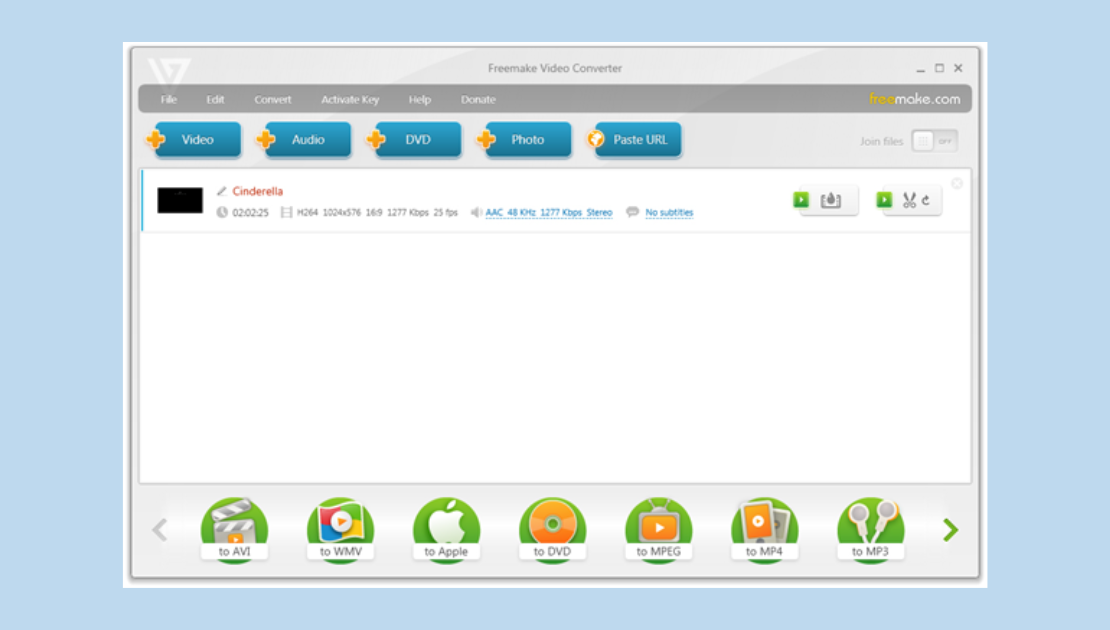Open the editor with the scissors icon
The image size is (1110, 630).
click(910, 200)
